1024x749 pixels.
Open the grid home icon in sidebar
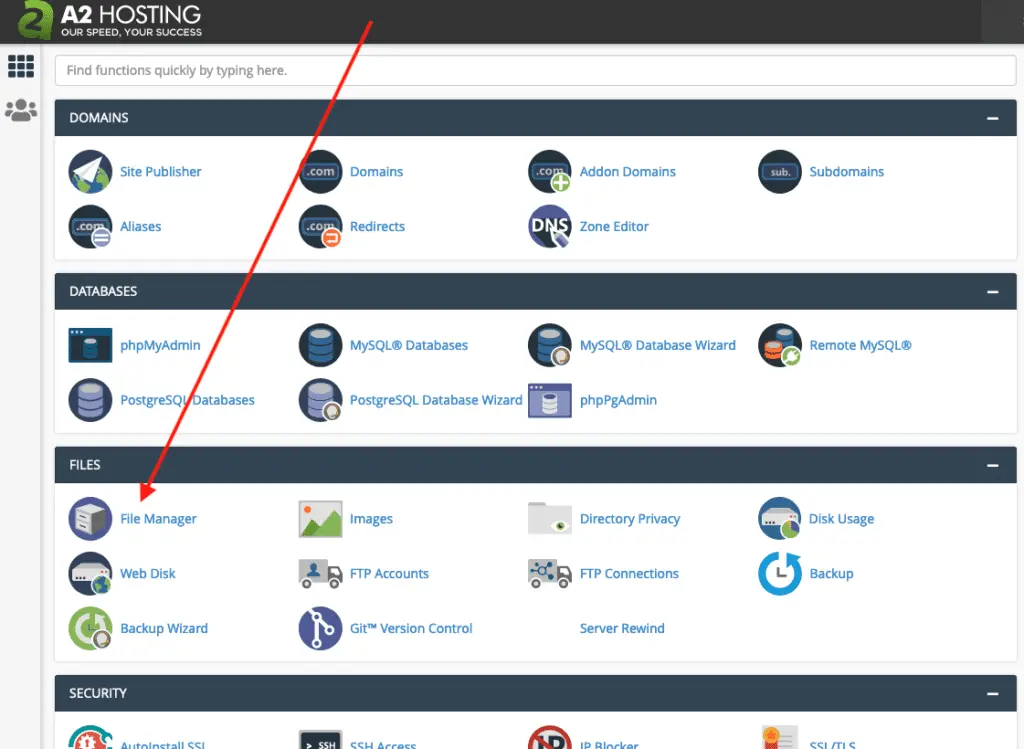(x=21, y=66)
